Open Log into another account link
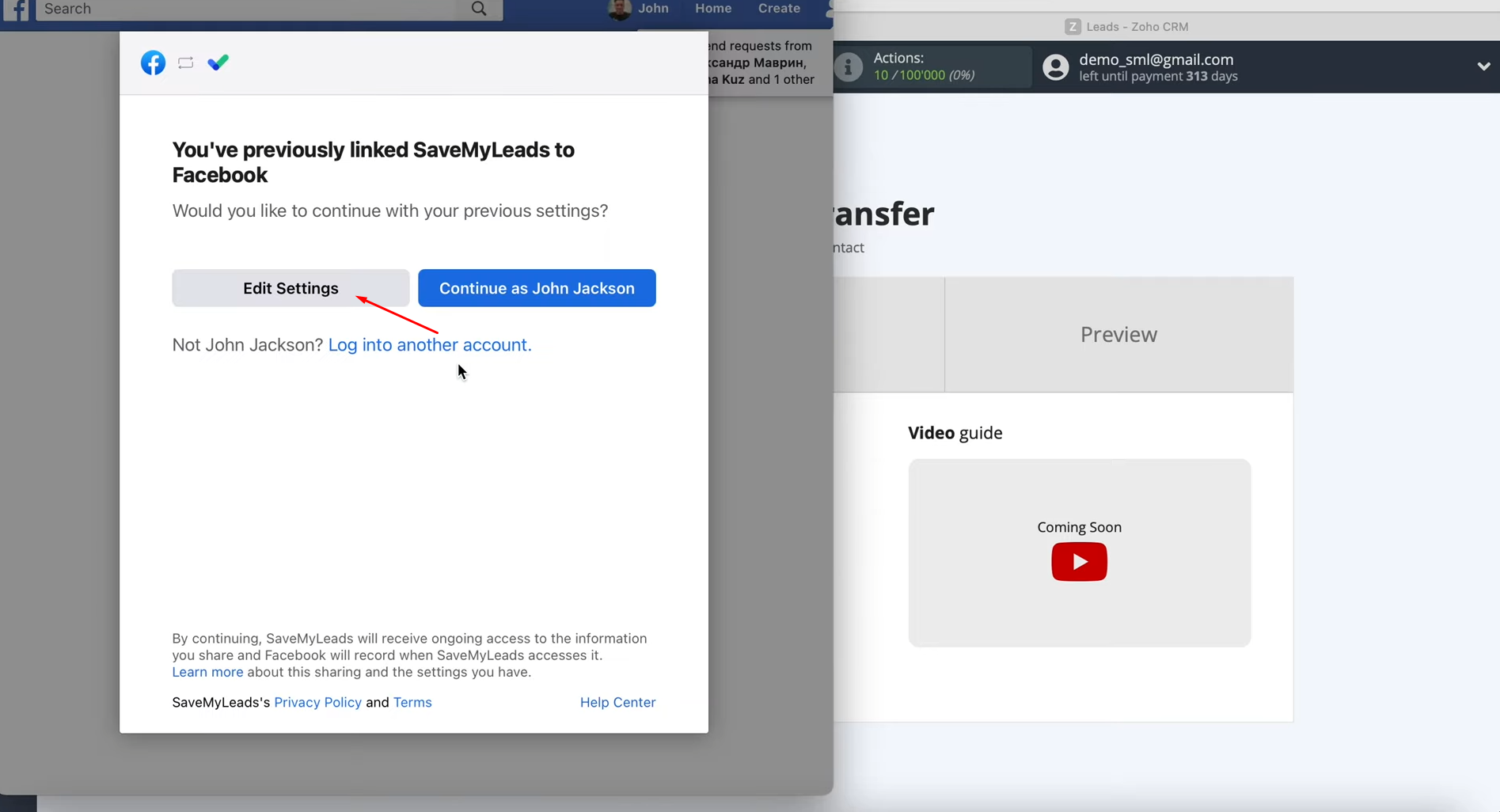This screenshot has width=1500, height=812. [x=430, y=345]
